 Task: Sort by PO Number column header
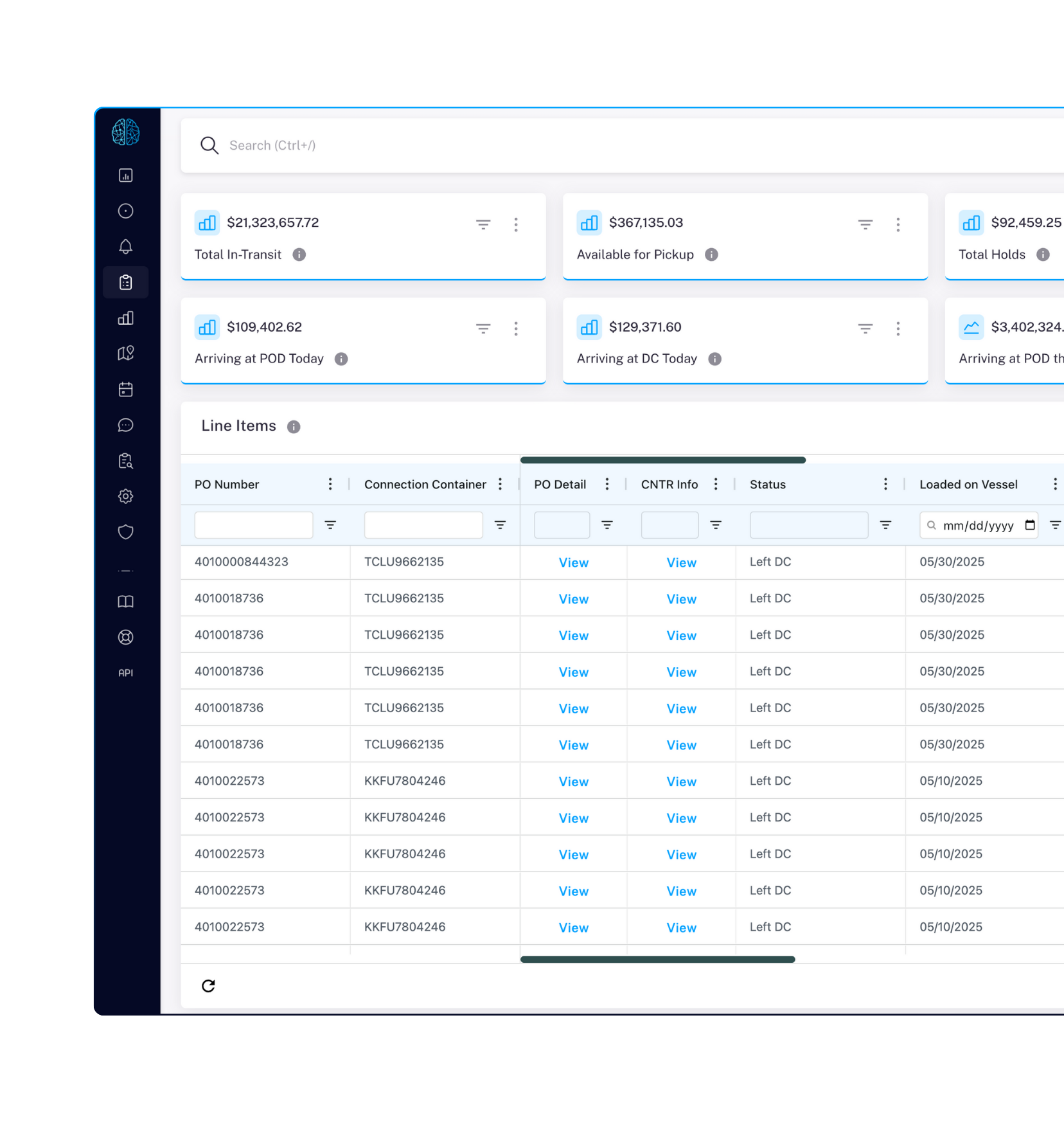point(227,484)
